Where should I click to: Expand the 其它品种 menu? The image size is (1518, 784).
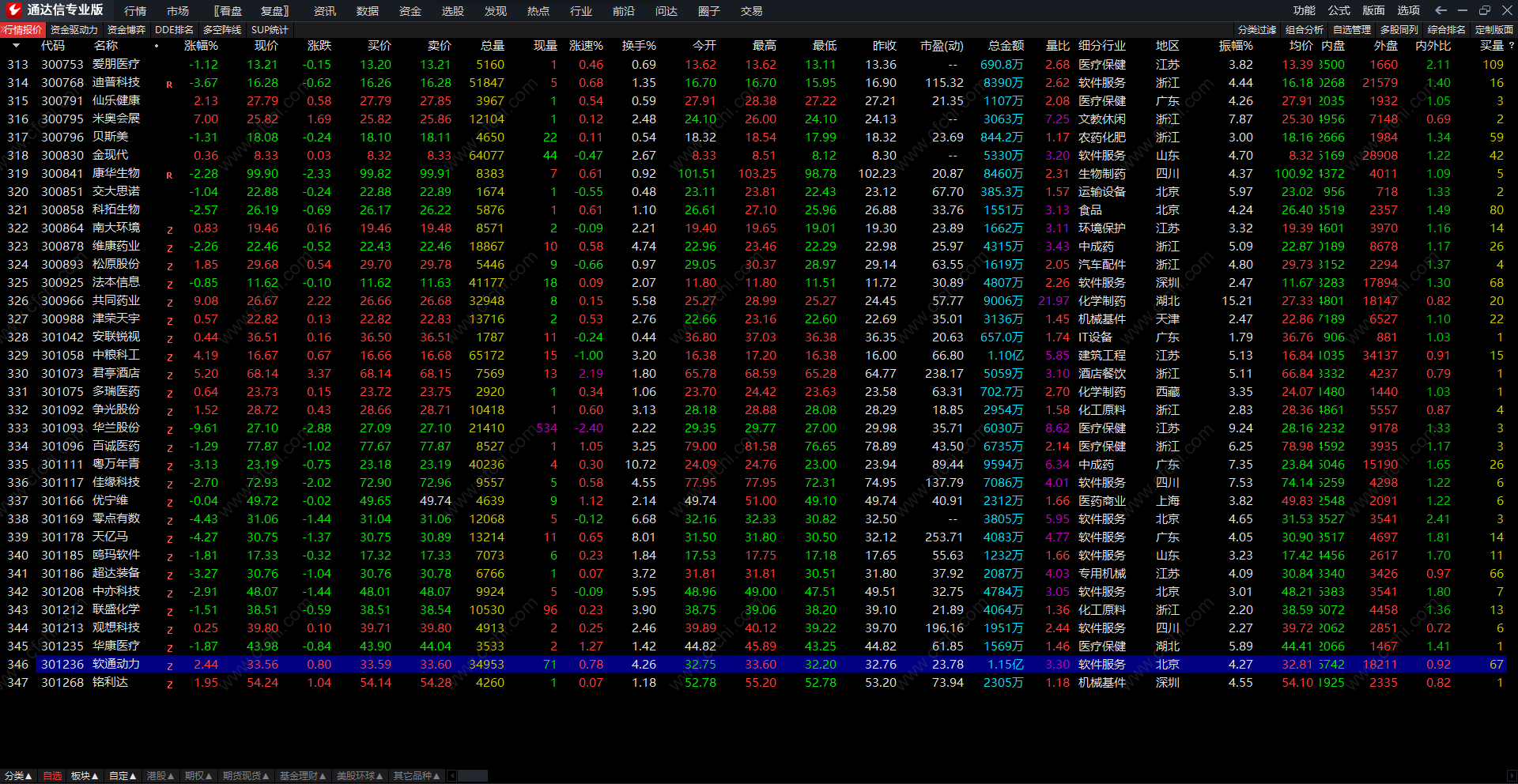[x=417, y=776]
